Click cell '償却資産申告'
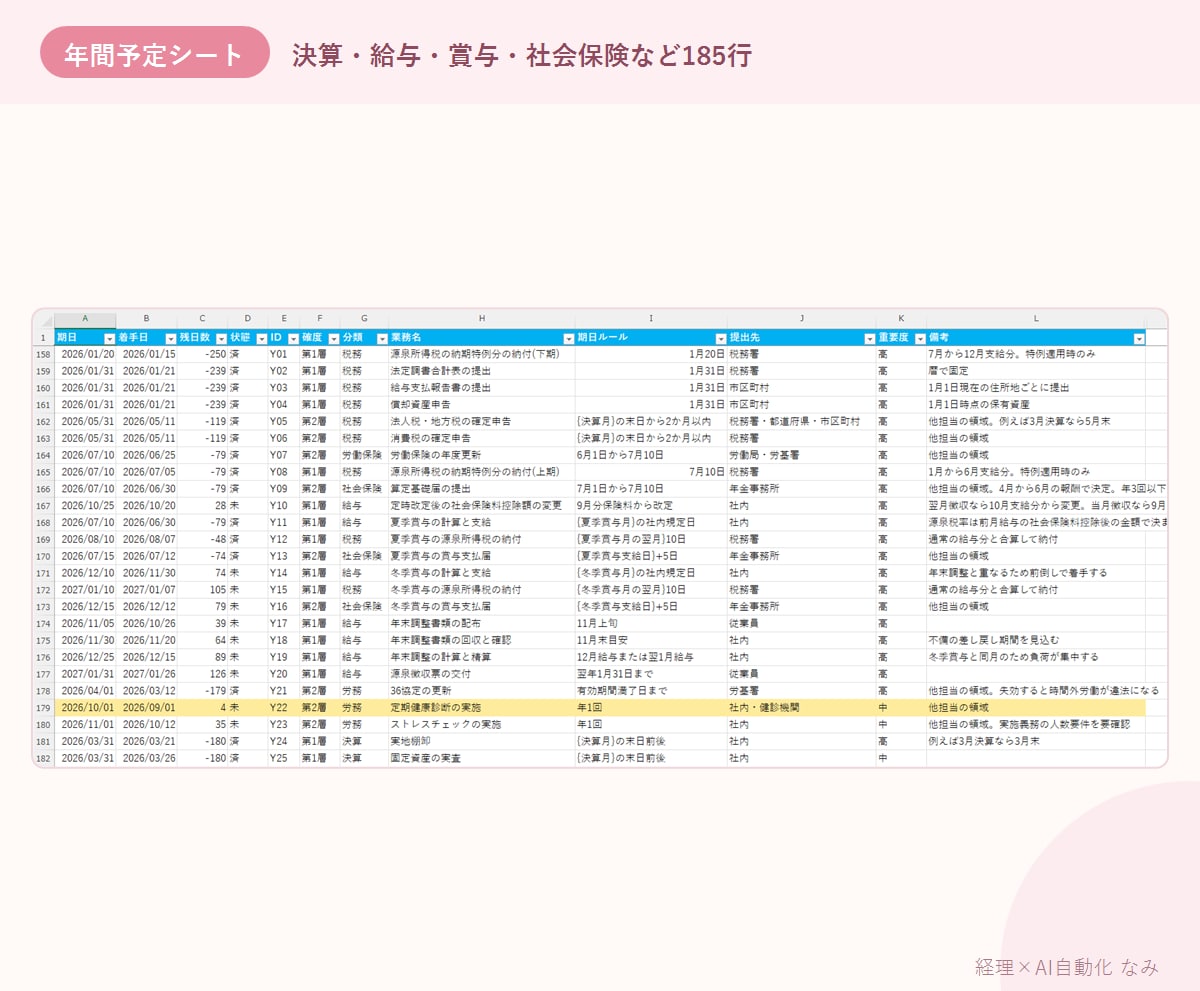 [482, 405]
